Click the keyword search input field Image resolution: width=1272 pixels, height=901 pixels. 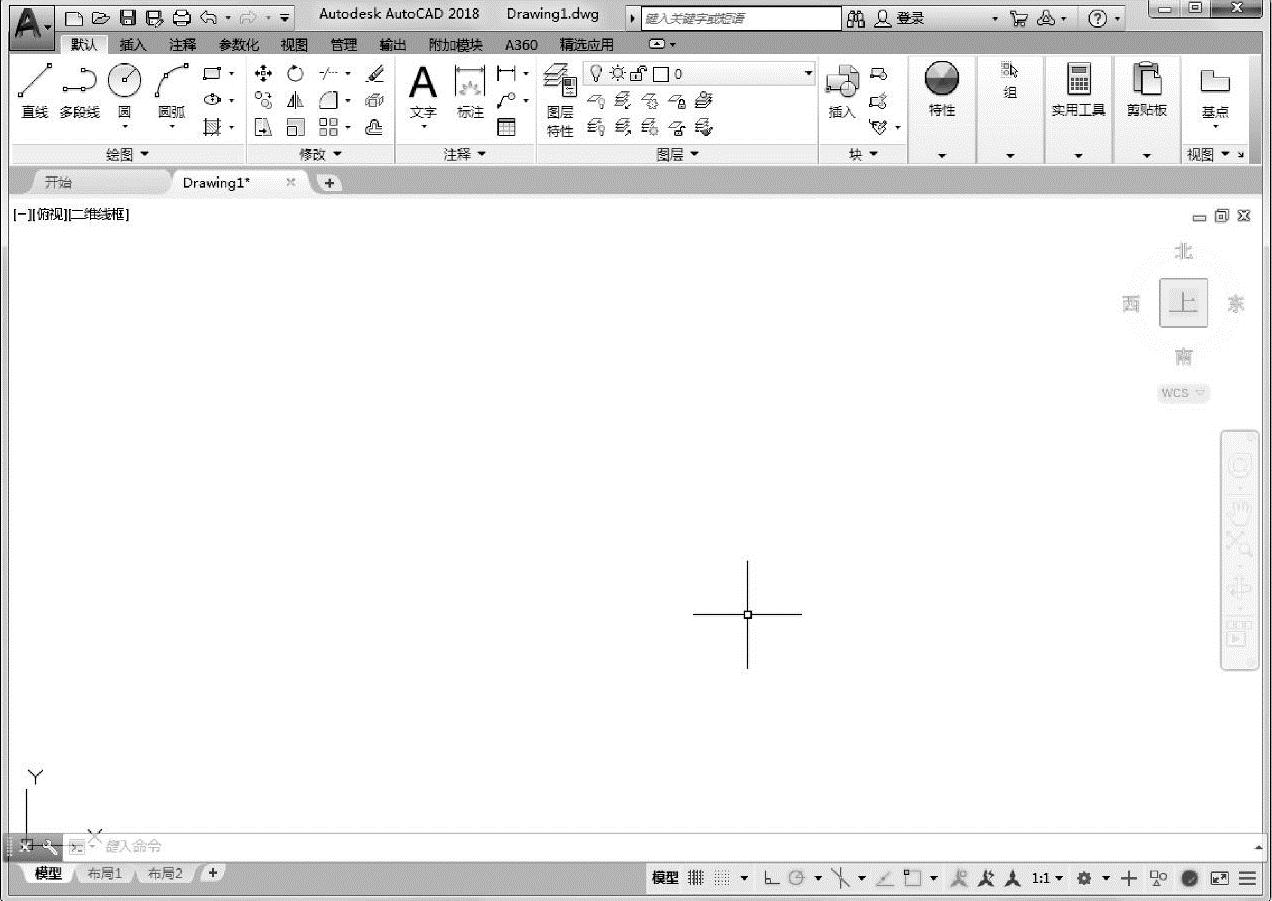coord(741,18)
